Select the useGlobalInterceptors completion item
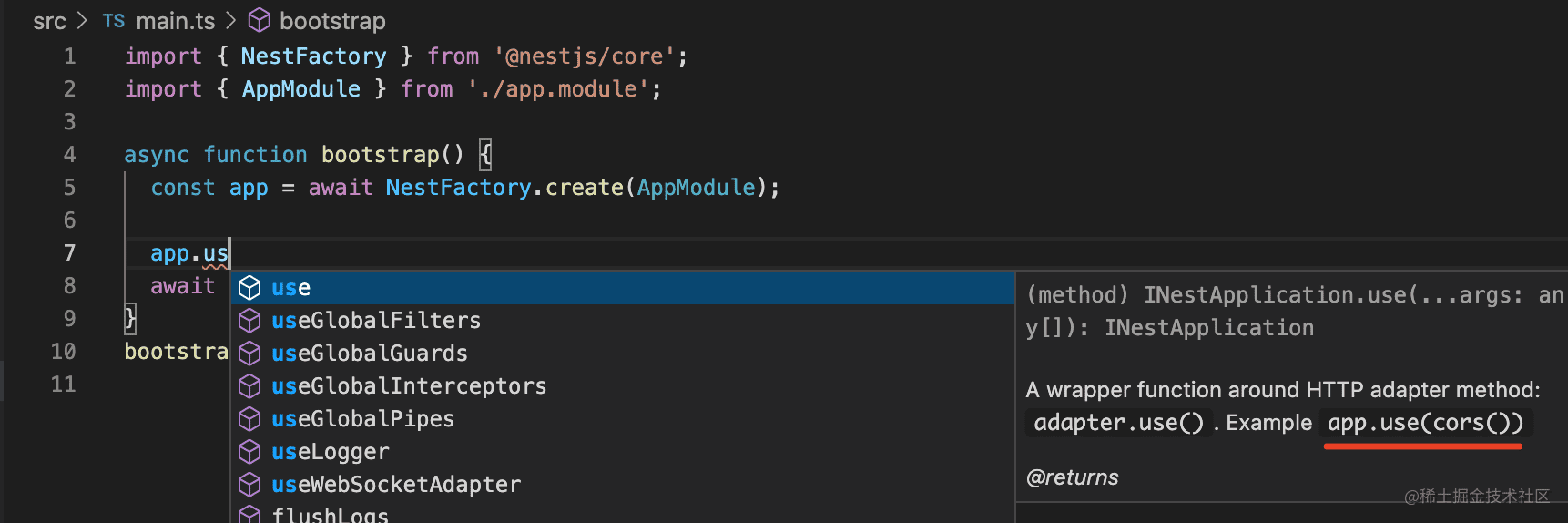The image size is (1568, 523). pos(409,386)
